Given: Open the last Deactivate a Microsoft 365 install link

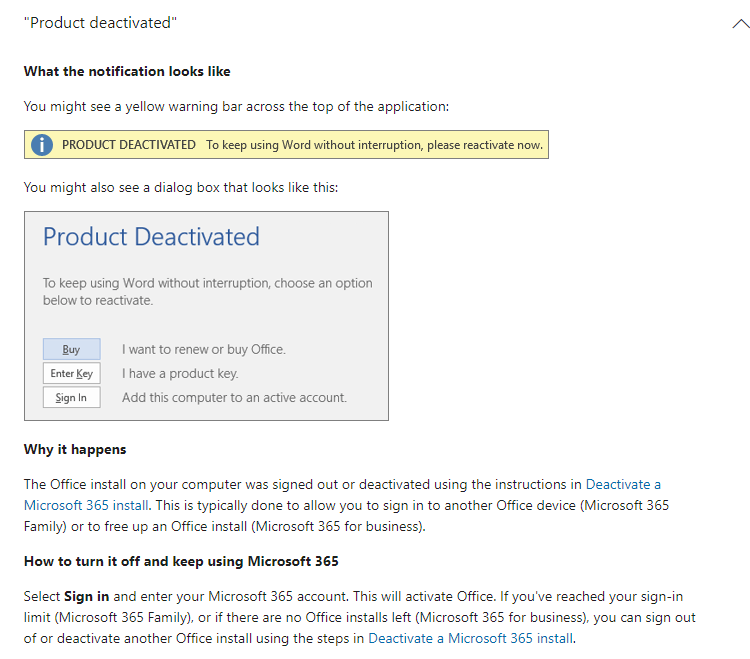Looking at the screenshot, I should [470, 638].
